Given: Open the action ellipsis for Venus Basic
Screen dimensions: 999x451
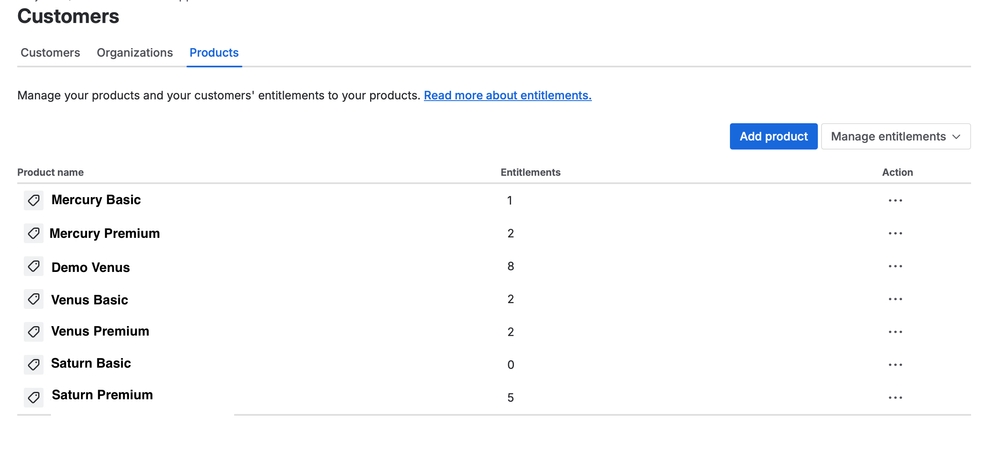Looking at the screenshot, I should 895,299.
